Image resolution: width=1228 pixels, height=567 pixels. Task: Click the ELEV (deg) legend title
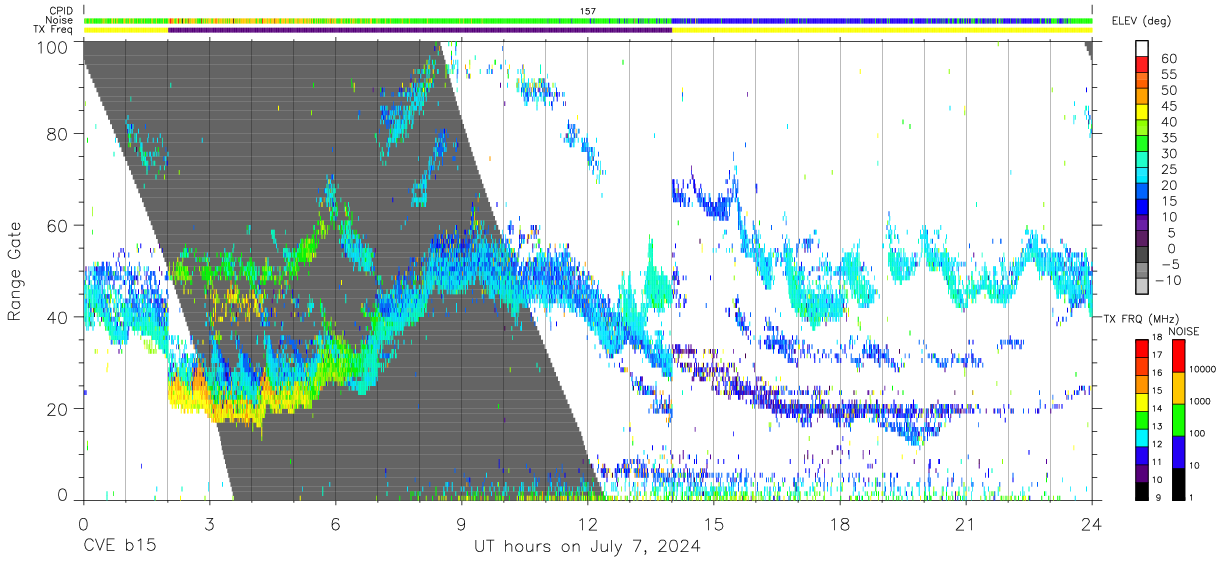[x=1142, y=21]
